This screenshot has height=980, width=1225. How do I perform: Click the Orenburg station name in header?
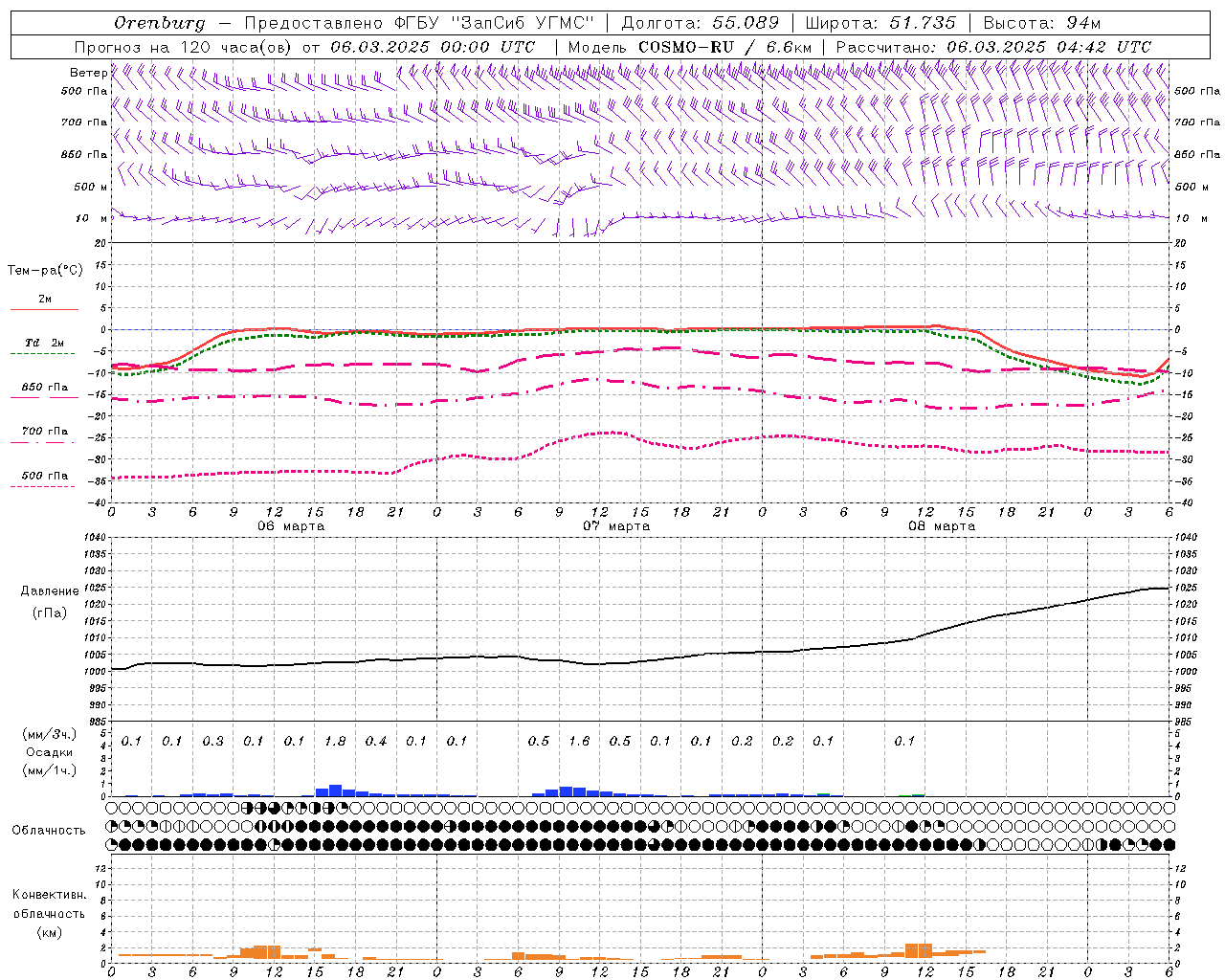click(159, 23)
